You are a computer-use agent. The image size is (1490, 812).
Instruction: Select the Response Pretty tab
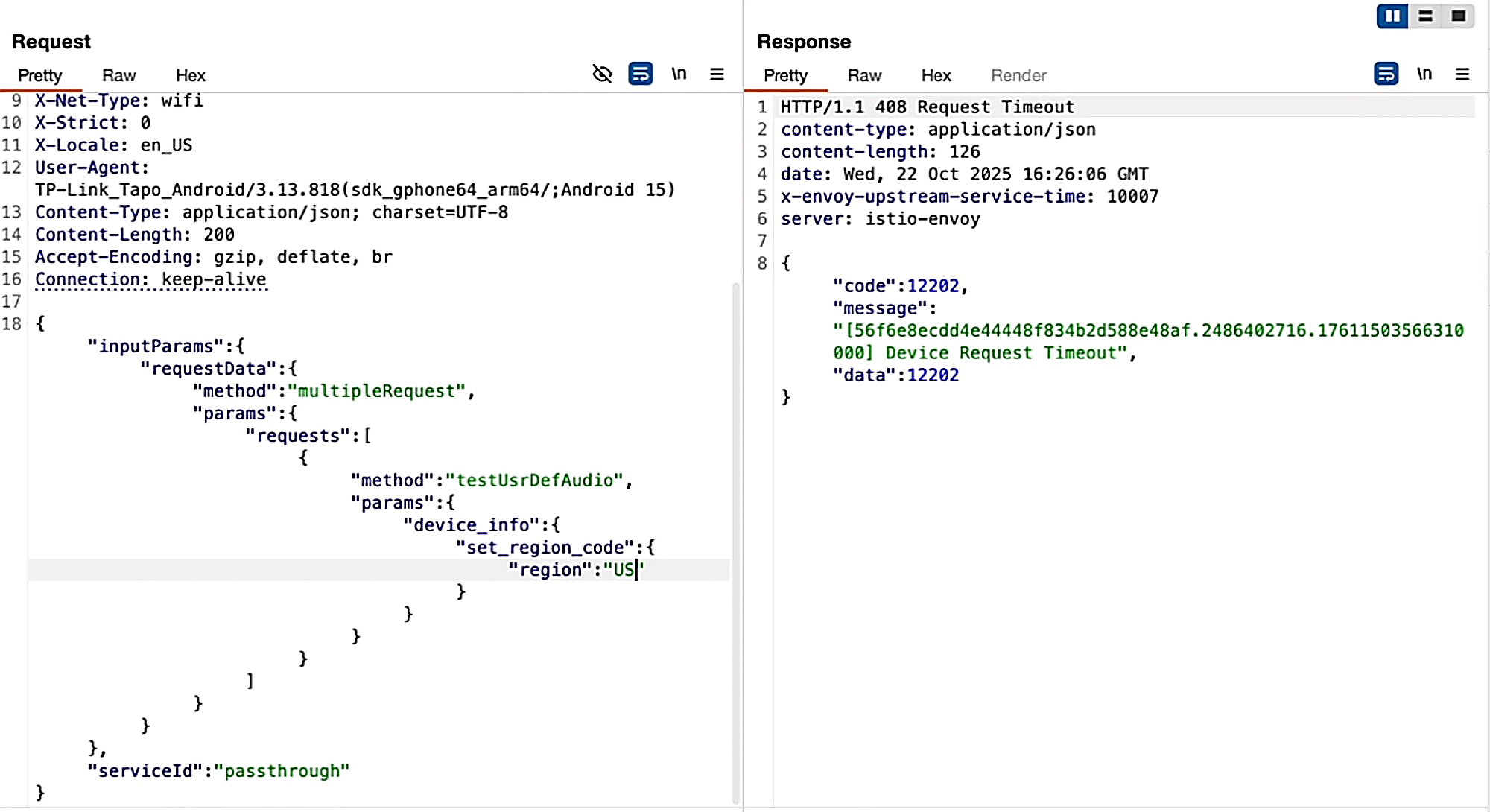tap(785, 75)
